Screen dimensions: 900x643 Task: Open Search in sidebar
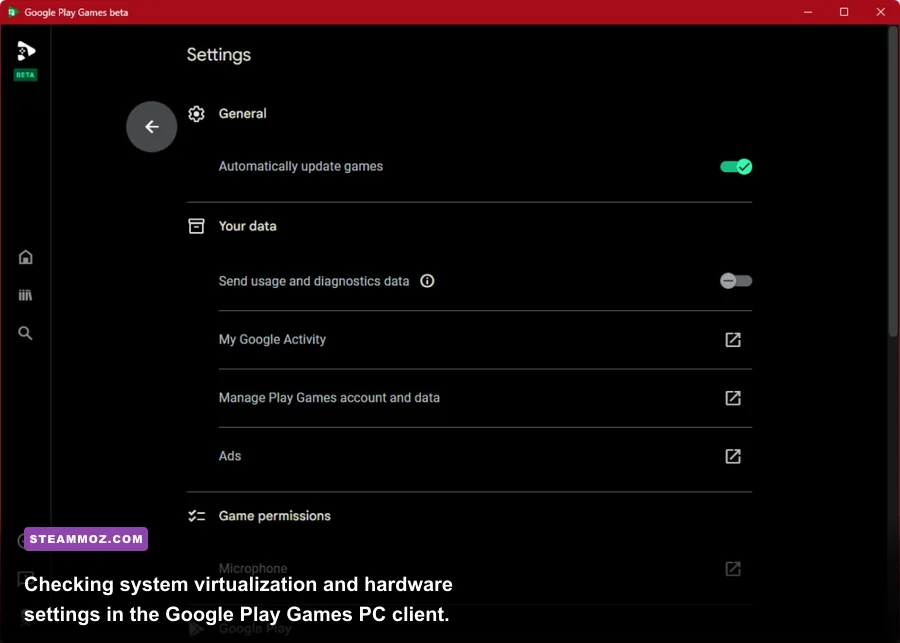[25, 333]
